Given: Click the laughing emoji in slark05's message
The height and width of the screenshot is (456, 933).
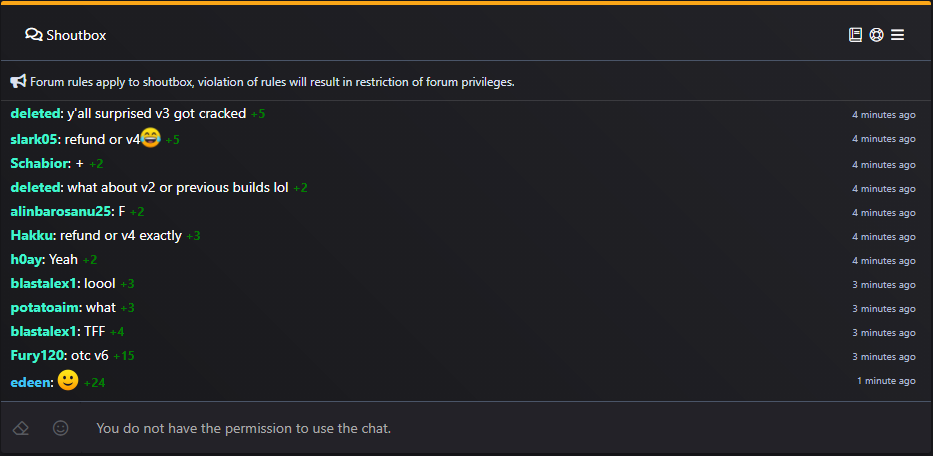Looking at the screenshot, I should [x=151, y=138].
